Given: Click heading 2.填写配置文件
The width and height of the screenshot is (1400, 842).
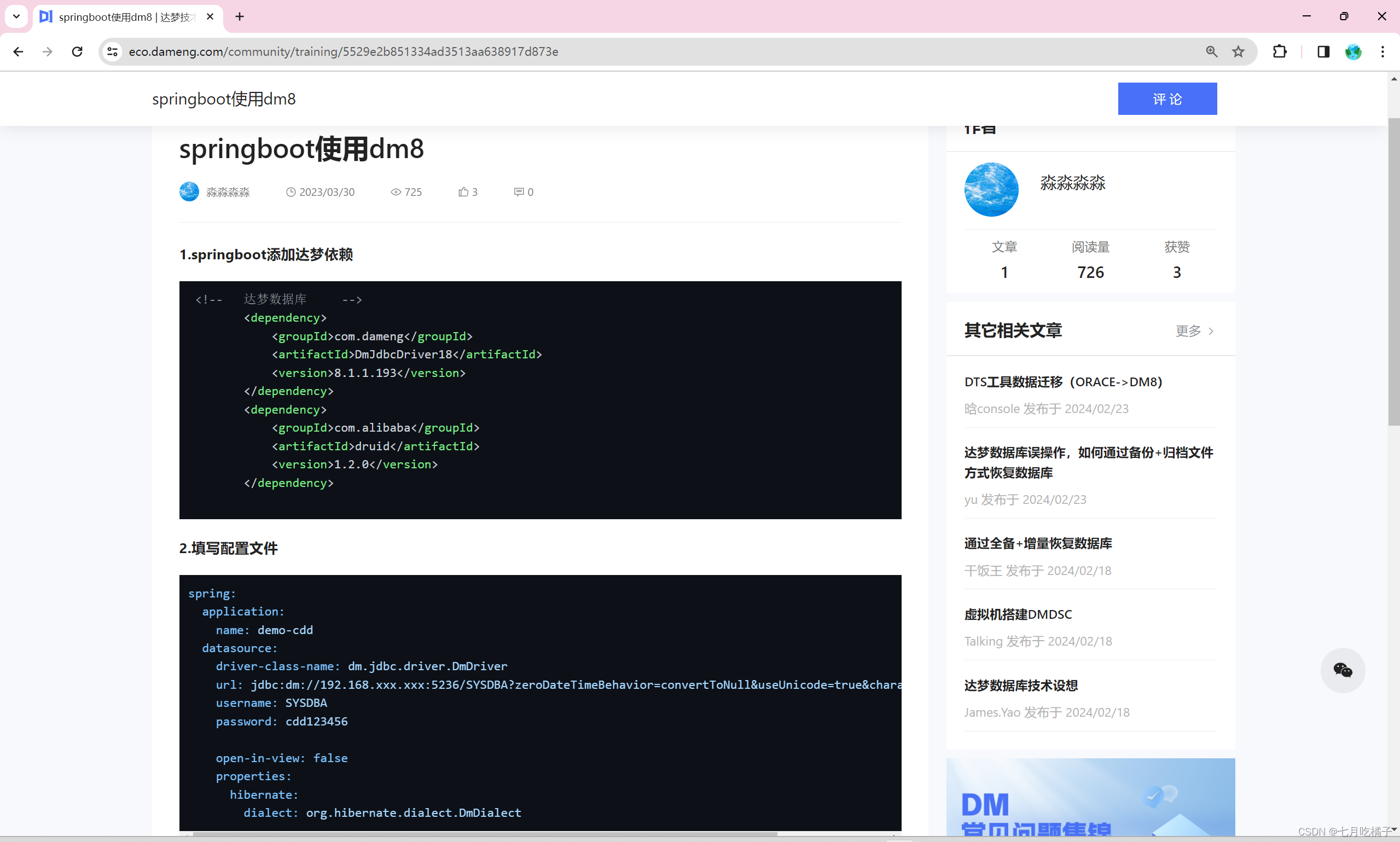Looking at the screenshot, I should pyautogui.click(x=229, y=549).
